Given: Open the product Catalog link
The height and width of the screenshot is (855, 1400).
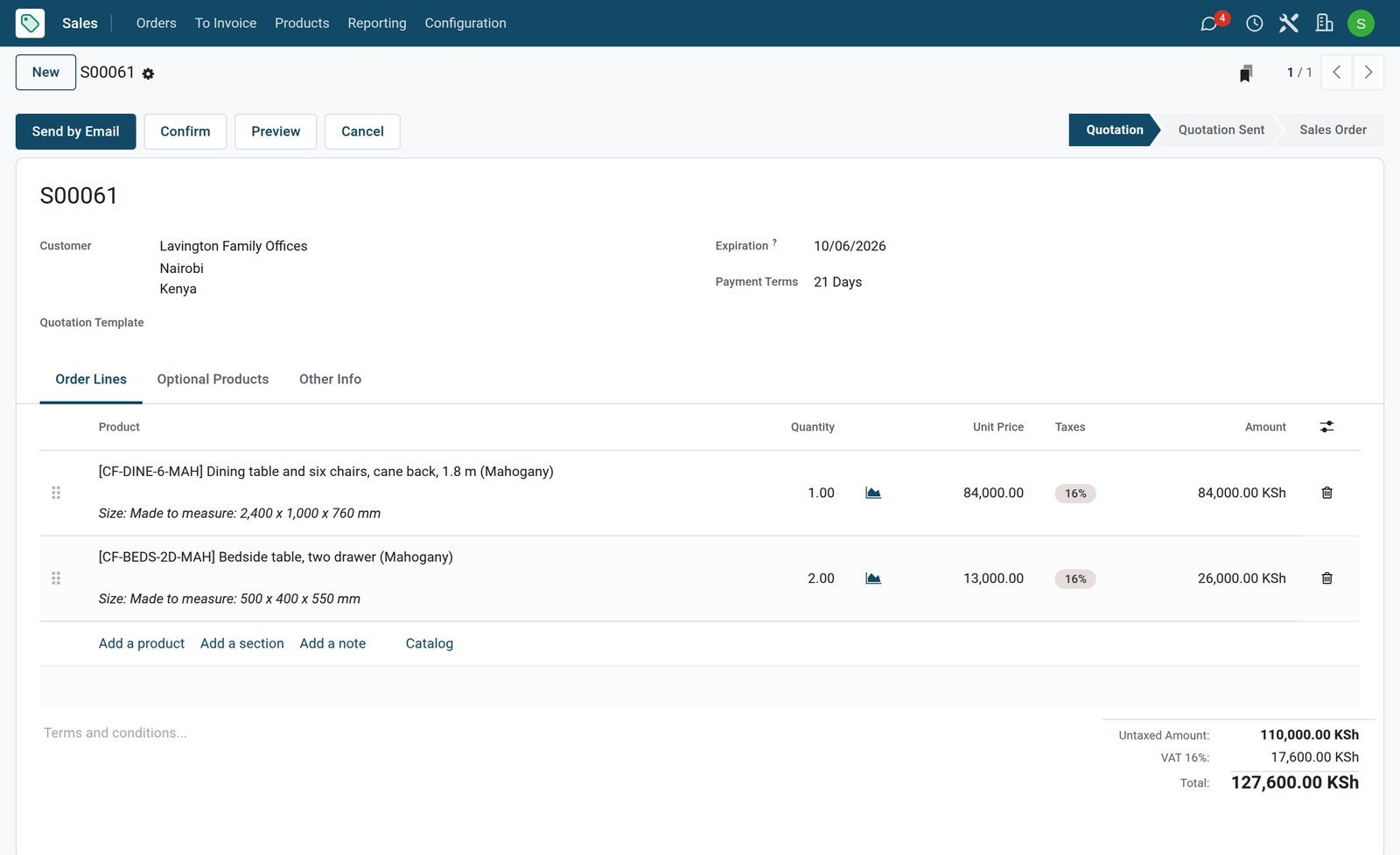Looking at the screenshot, I should coord(430,643).
